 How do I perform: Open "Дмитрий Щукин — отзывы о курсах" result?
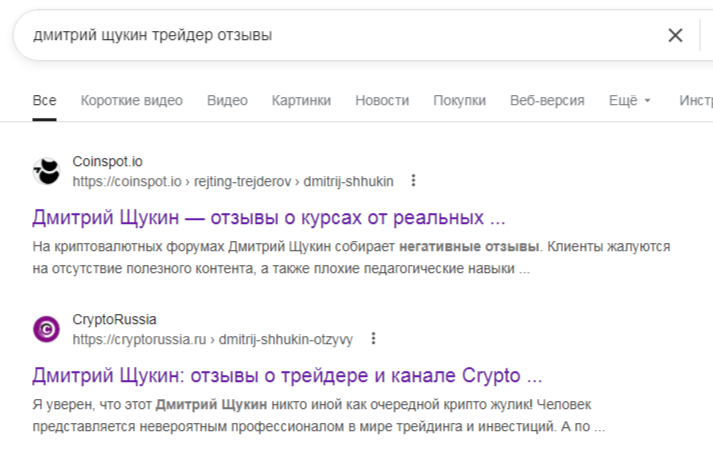coord(269,217)
